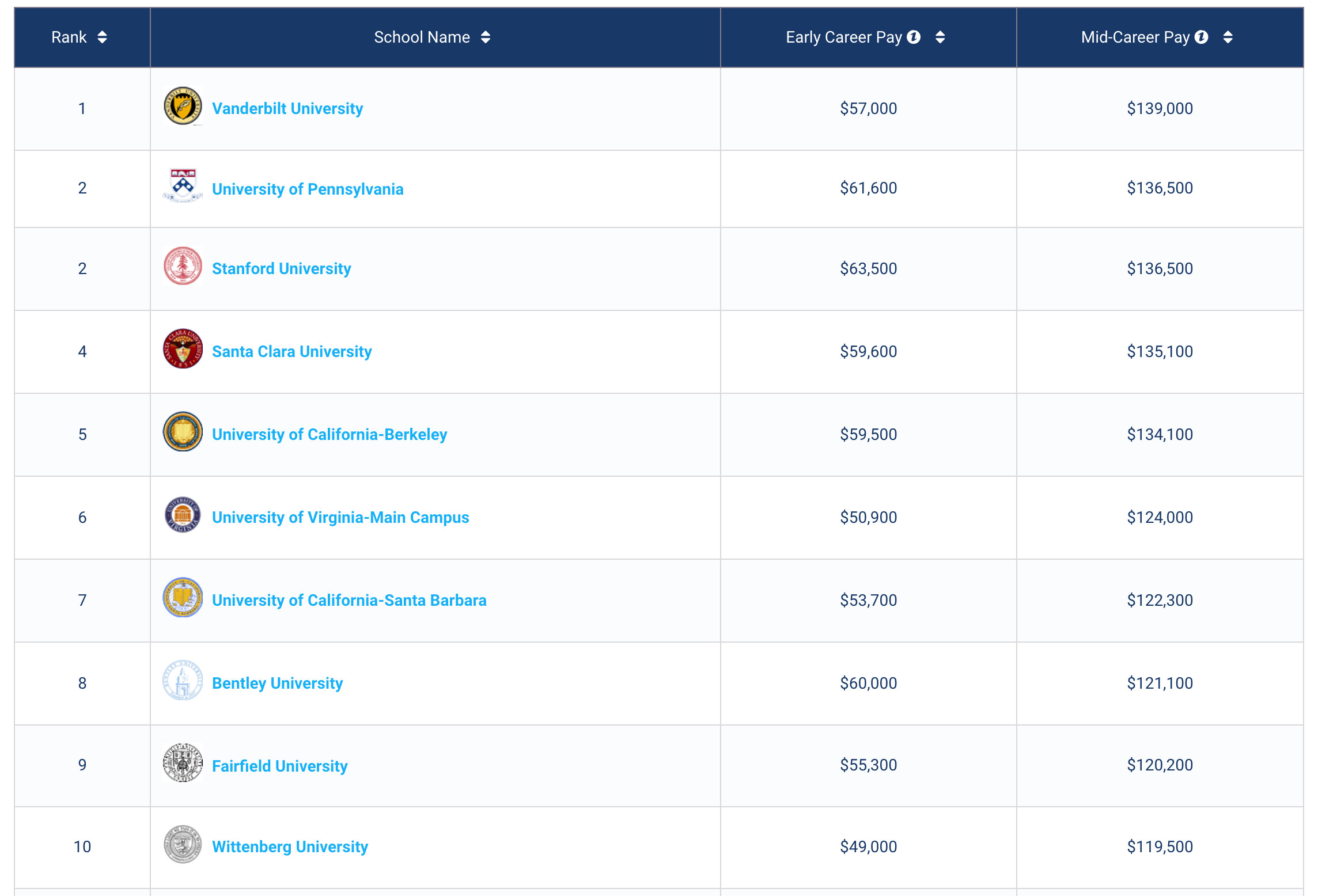Click the Vanderbilt University seal logo
Image resolution: width=1318 pixels, height=896 pixels.
coord(183,106)
